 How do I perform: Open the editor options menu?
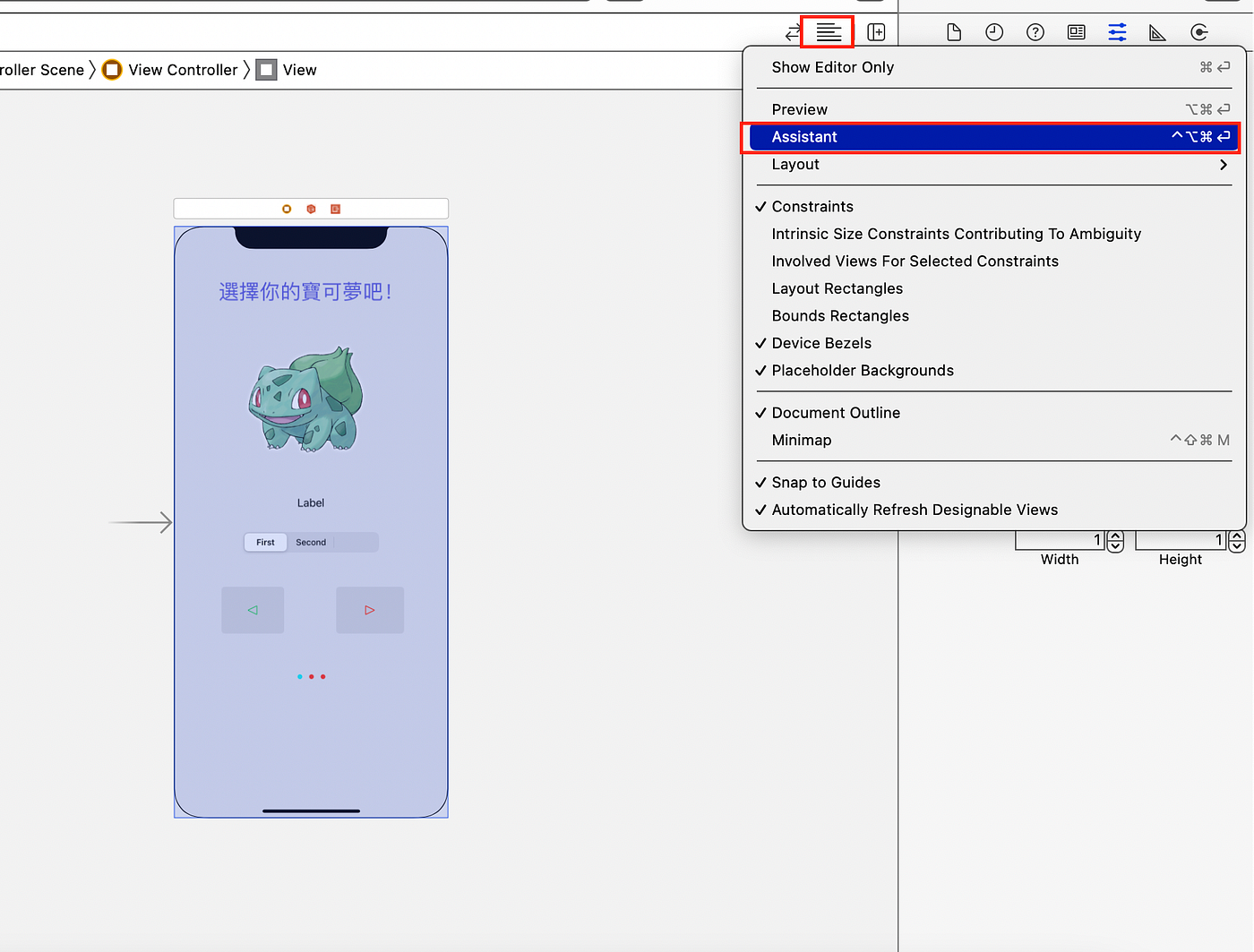pos(827,31)
